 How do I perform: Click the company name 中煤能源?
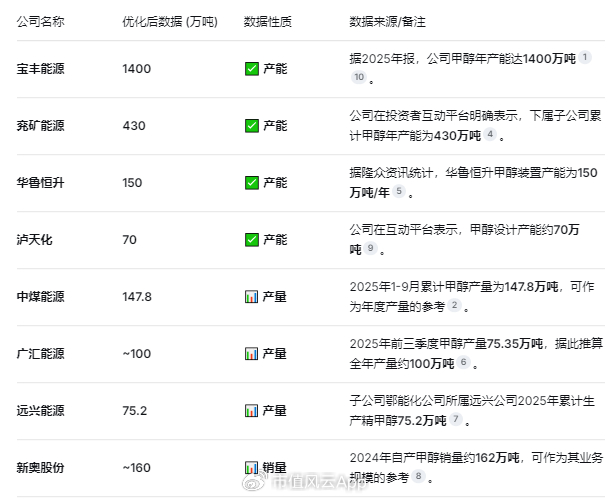[41, 297]
